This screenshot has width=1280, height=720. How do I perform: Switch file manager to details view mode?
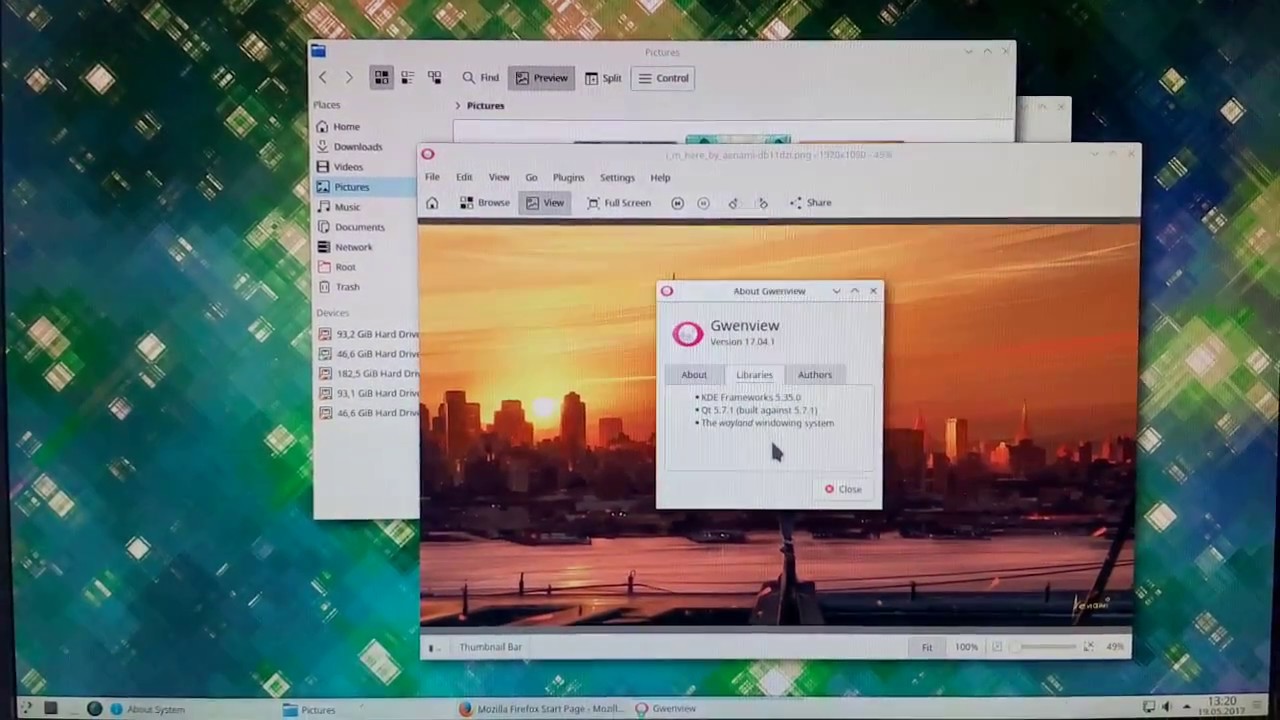click(x=434, y=78)
